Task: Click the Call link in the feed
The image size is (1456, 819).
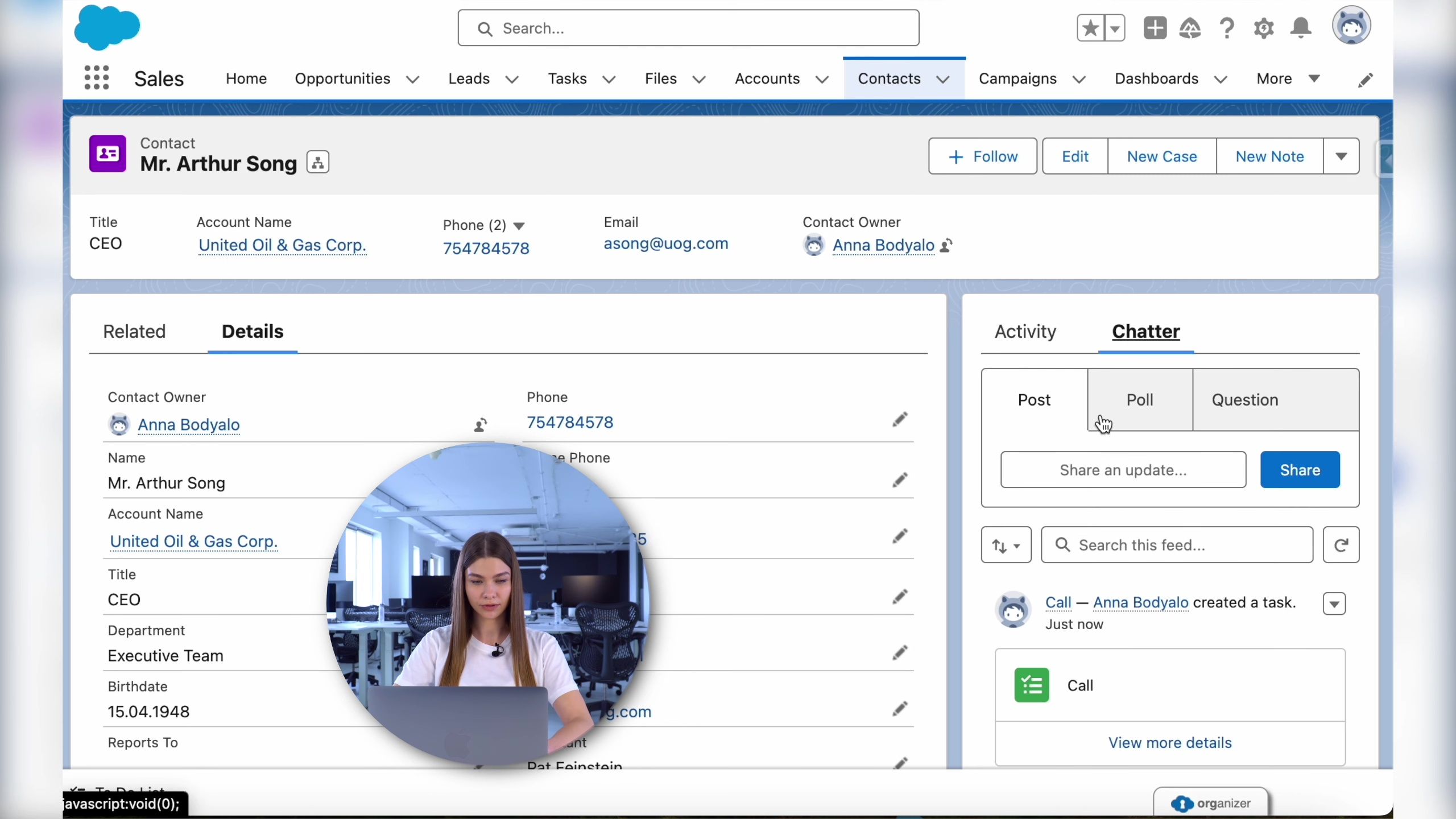Action: click(1058, 602)
